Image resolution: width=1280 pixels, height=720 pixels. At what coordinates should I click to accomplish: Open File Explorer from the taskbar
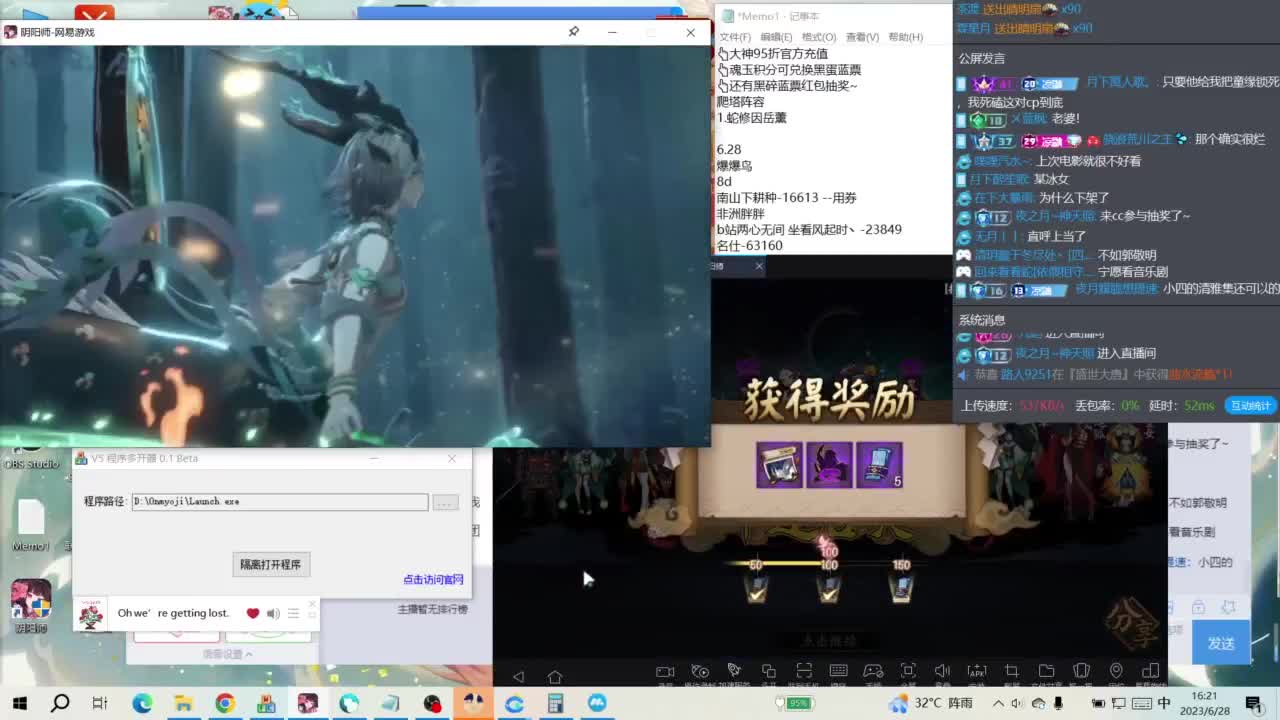pos(183,703)
